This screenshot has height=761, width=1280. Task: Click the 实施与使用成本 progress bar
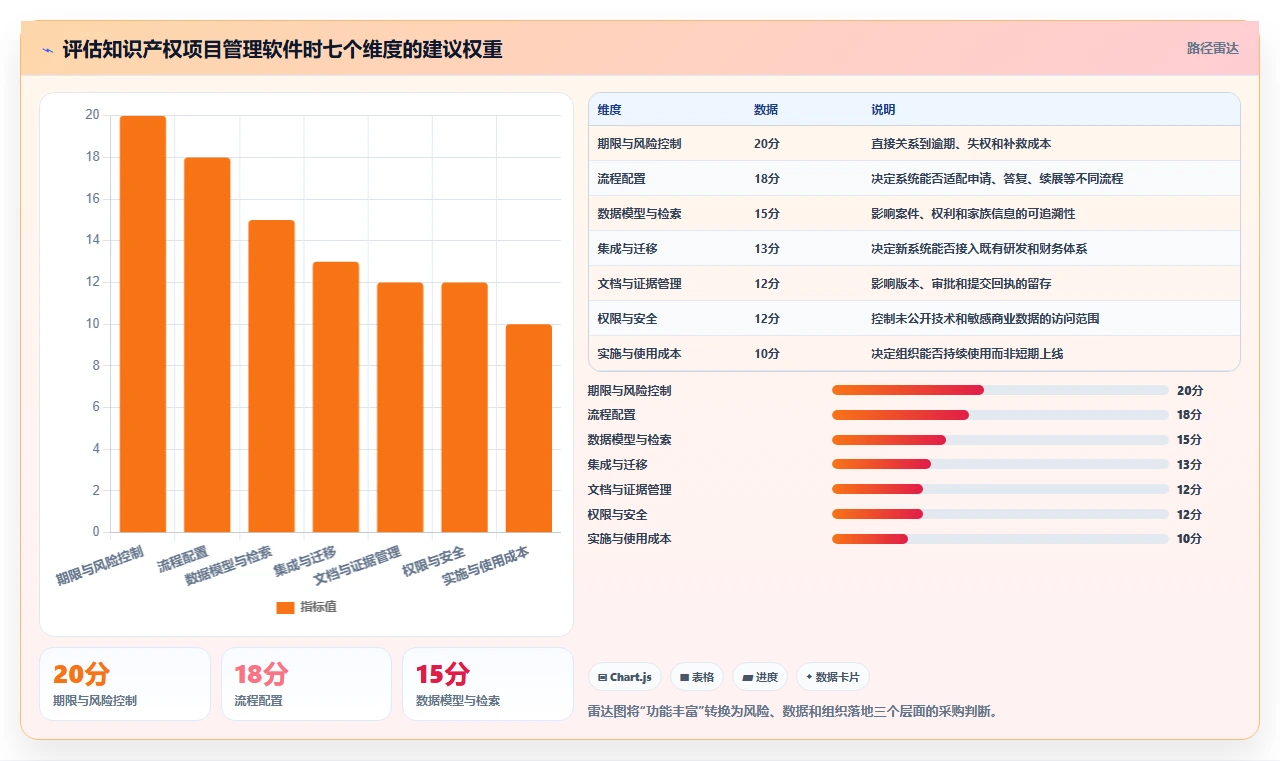(x=1000, y=539)
